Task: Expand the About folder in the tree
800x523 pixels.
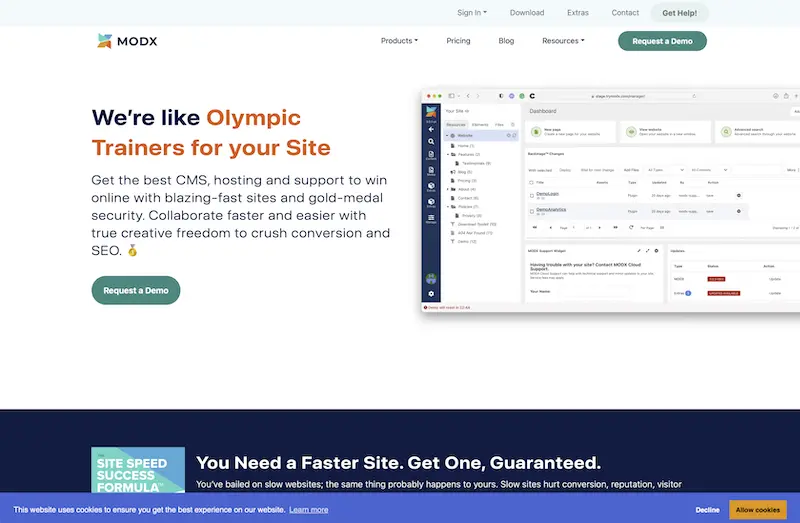Action: pos(448,189)
